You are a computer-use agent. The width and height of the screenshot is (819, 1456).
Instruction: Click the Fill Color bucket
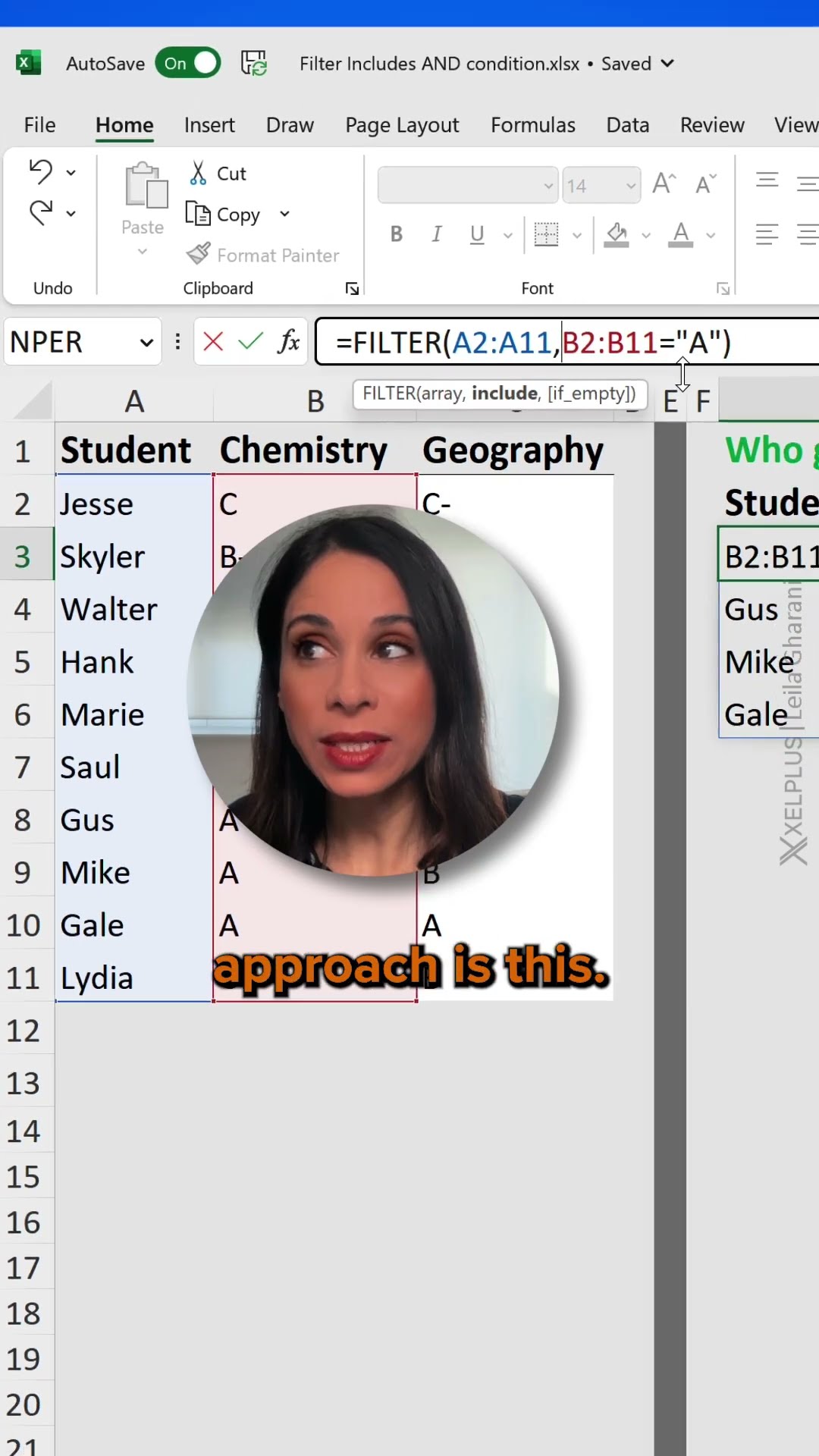[617, 234]
